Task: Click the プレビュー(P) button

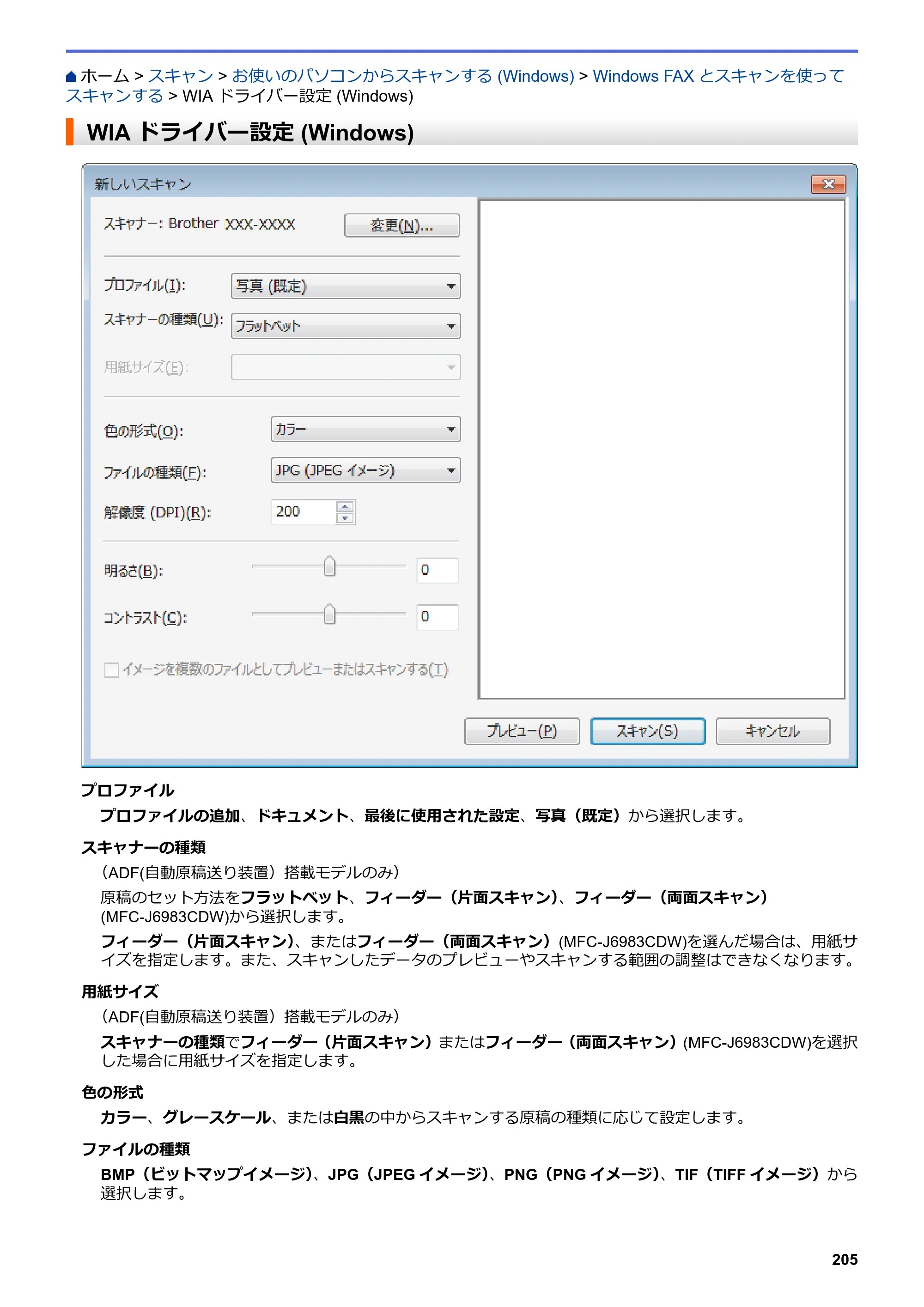Action: click(522, 731)
